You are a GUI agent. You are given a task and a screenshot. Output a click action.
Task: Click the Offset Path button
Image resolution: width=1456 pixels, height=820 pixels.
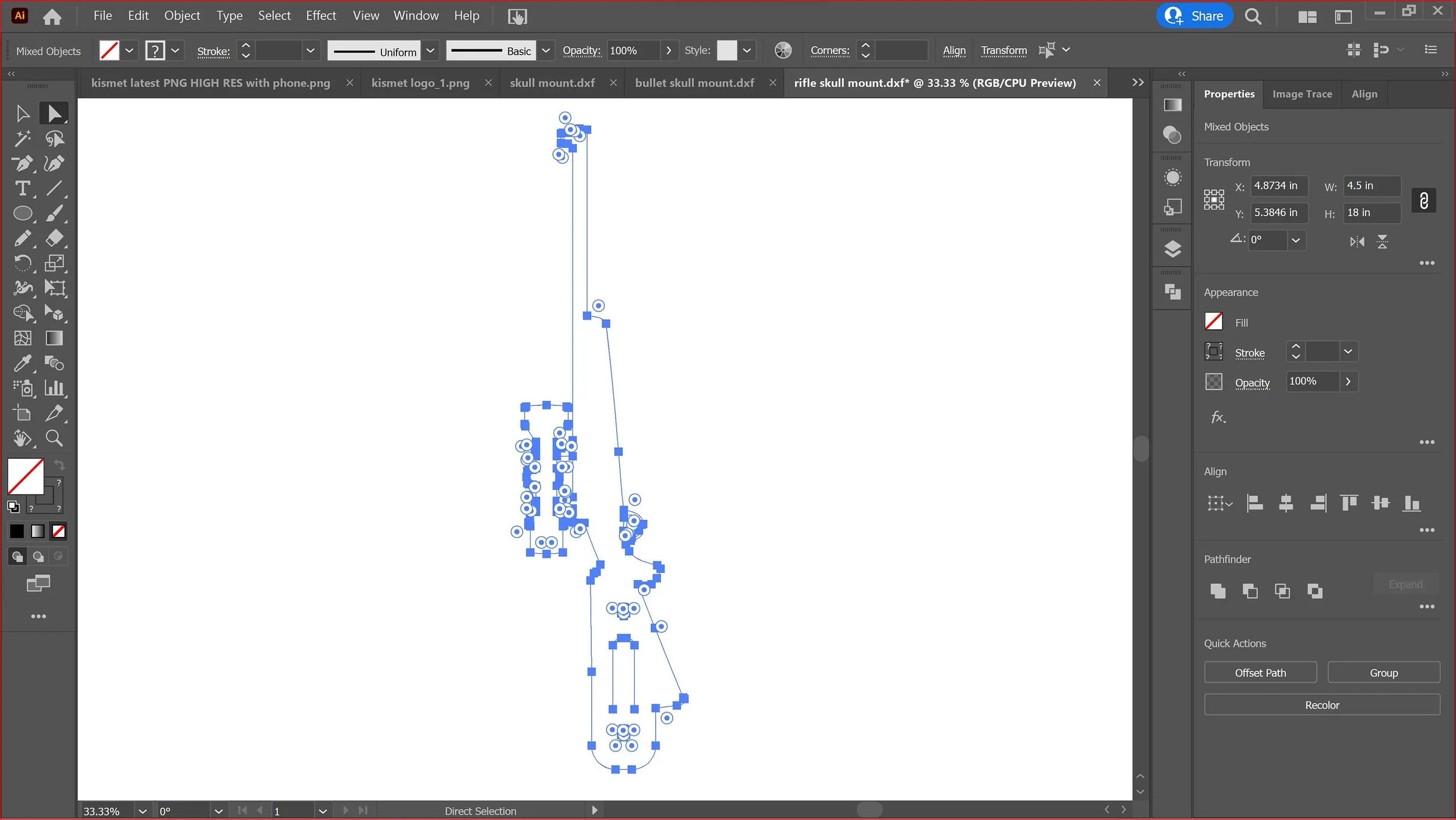pos(1260,673)
